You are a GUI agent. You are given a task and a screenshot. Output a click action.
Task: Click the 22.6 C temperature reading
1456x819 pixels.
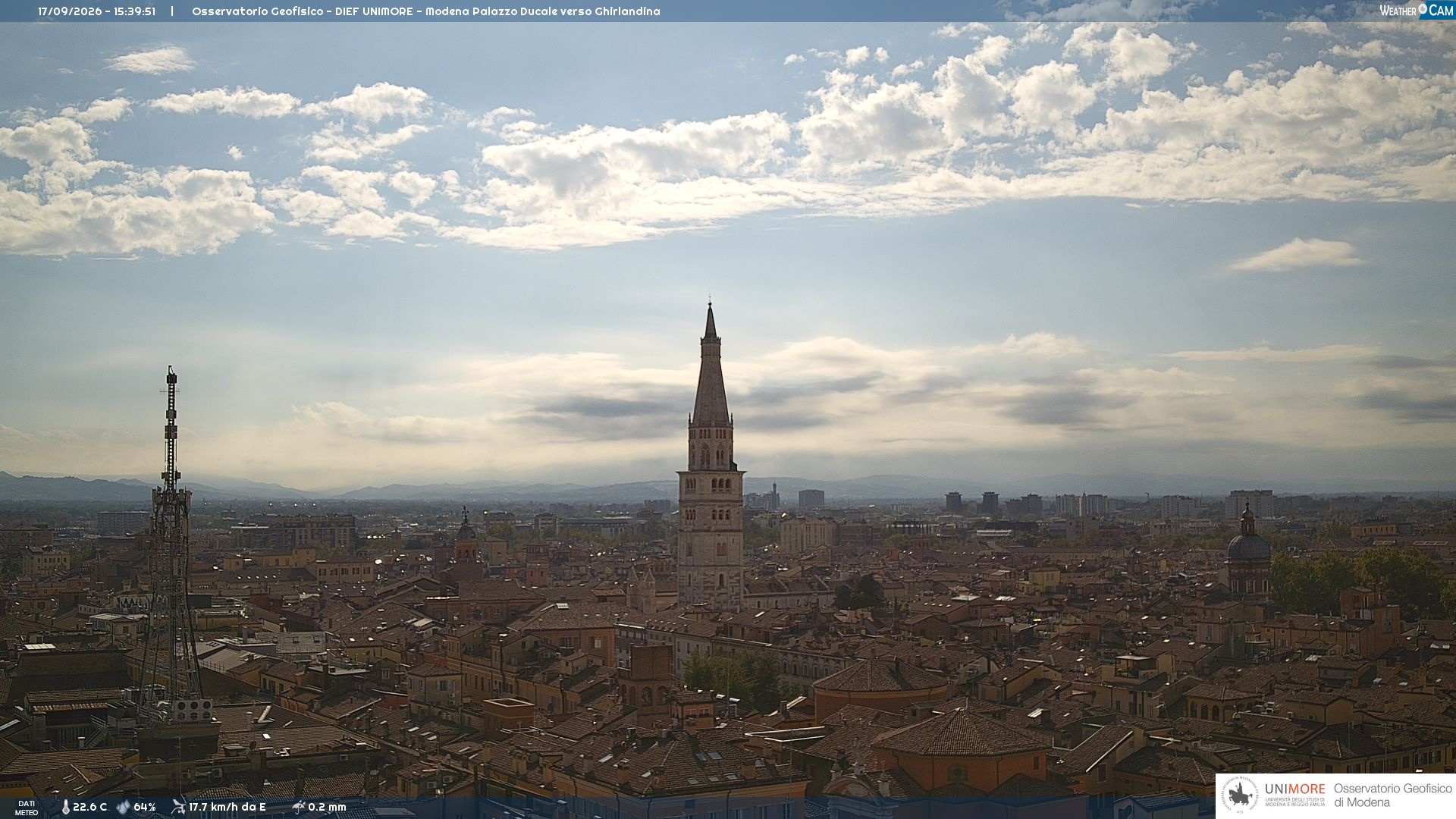point(89,807)
